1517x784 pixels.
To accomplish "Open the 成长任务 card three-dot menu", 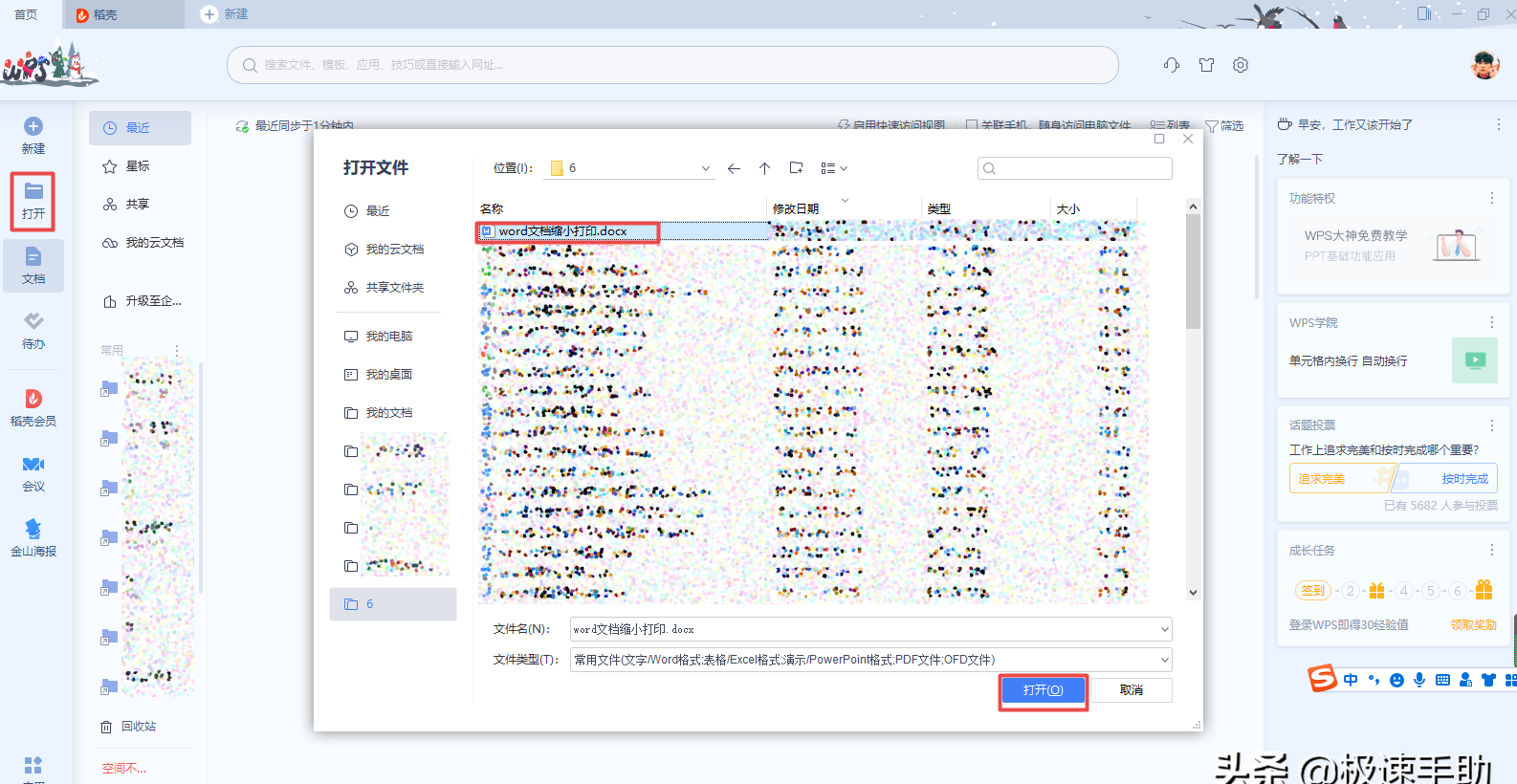I will [x=1491, y=550].
